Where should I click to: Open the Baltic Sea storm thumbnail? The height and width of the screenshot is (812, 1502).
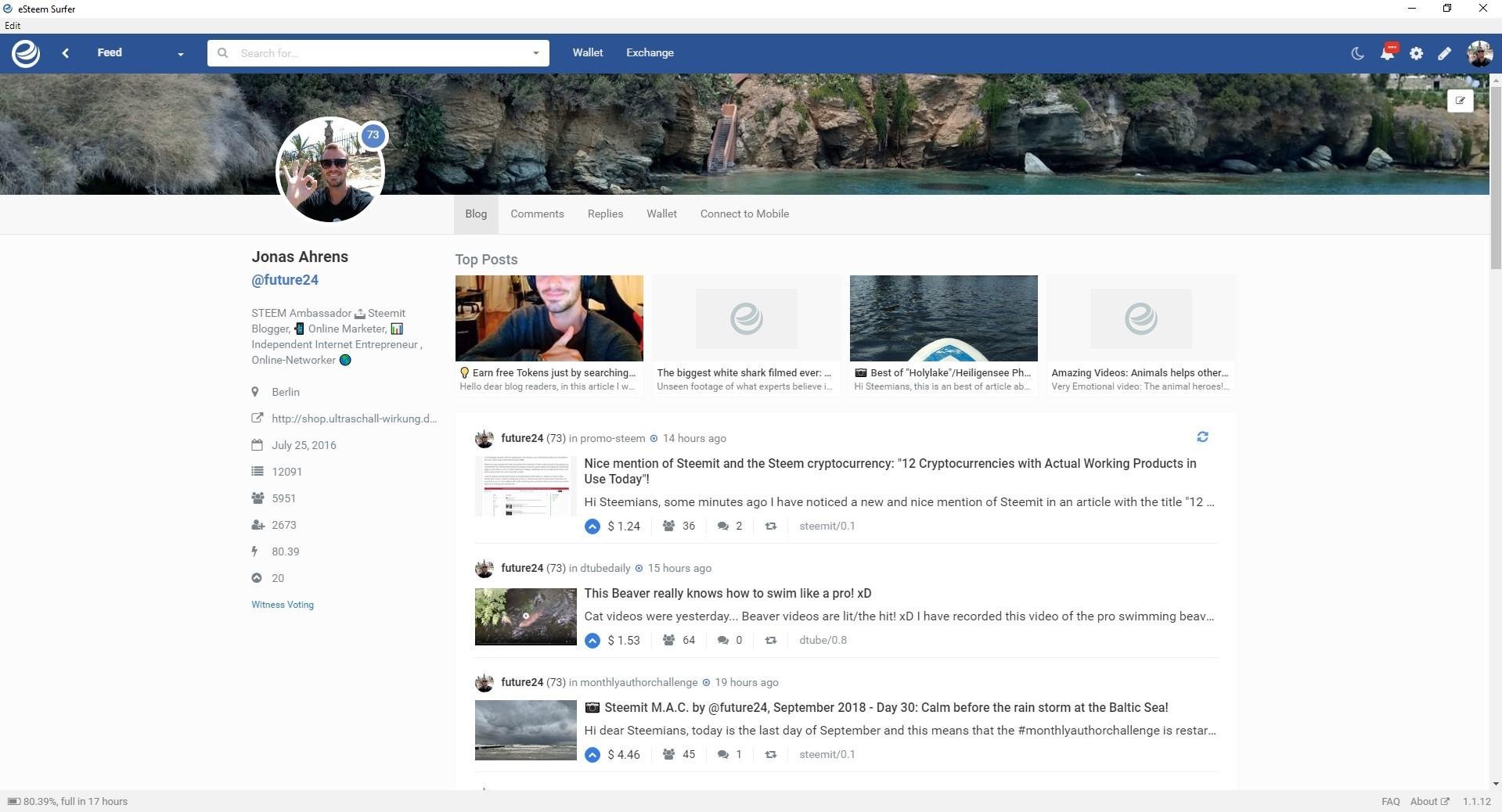click(x=526, y=731)
